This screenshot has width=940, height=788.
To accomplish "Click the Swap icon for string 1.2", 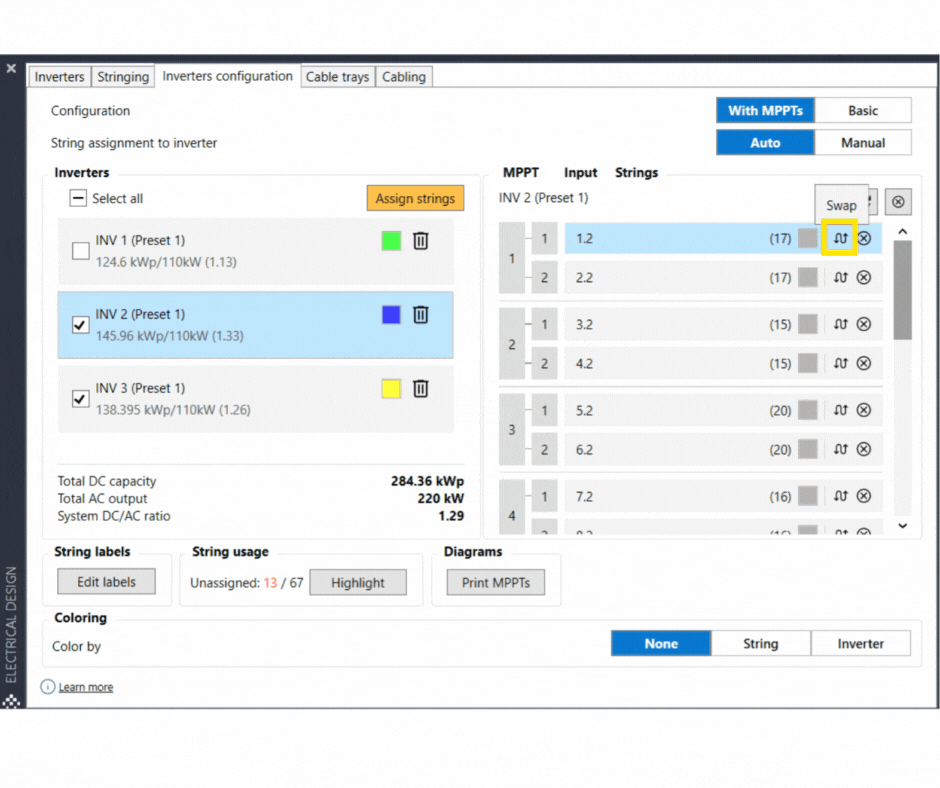I will [x=840, y=239].
